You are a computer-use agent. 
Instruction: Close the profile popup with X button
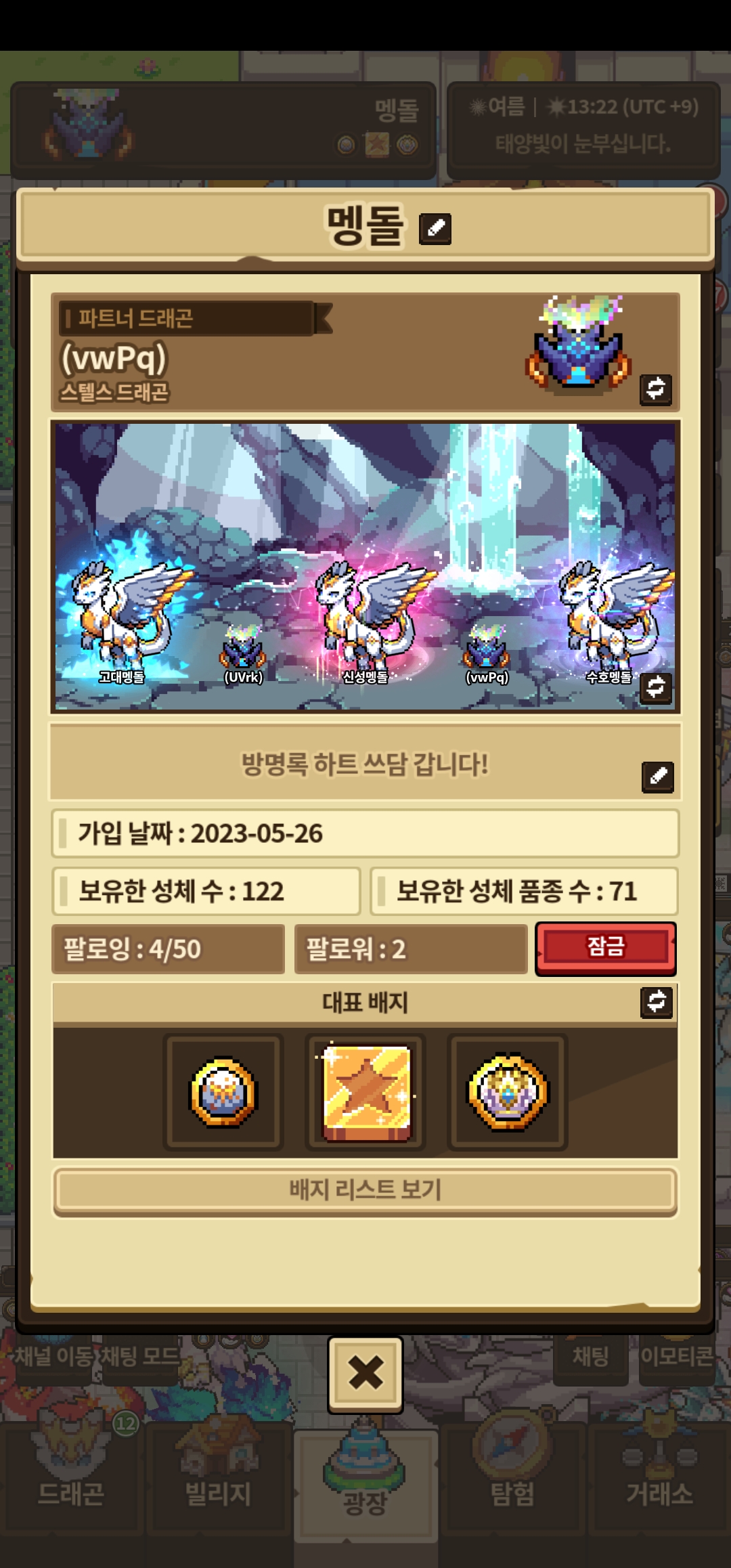[x=365, y=1374]
